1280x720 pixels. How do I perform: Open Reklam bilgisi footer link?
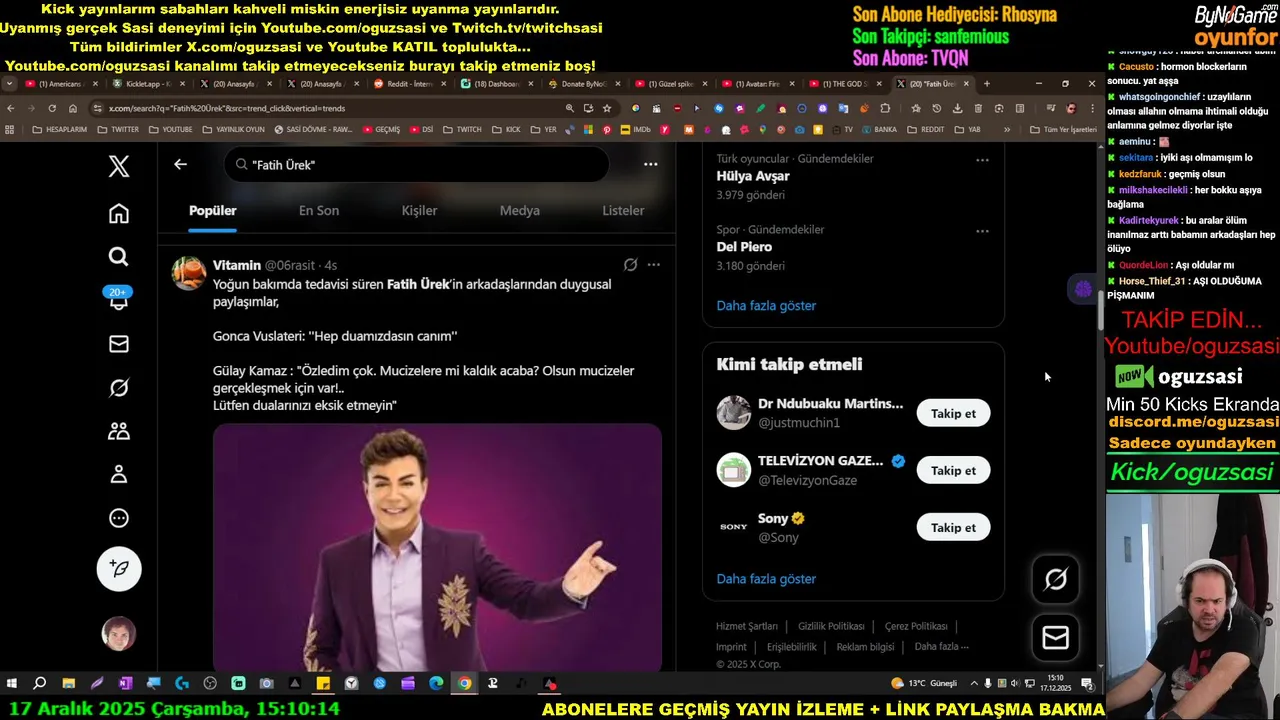865,647
